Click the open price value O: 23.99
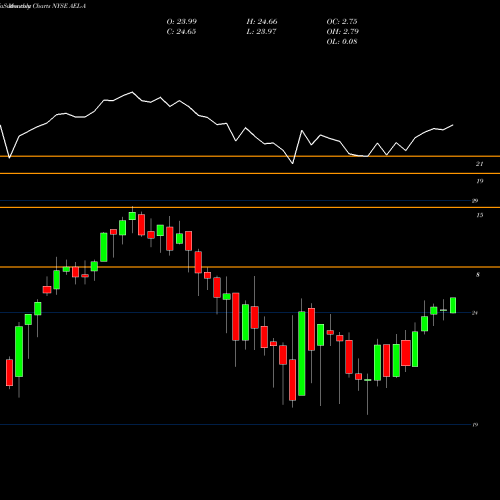 (182, 22)
